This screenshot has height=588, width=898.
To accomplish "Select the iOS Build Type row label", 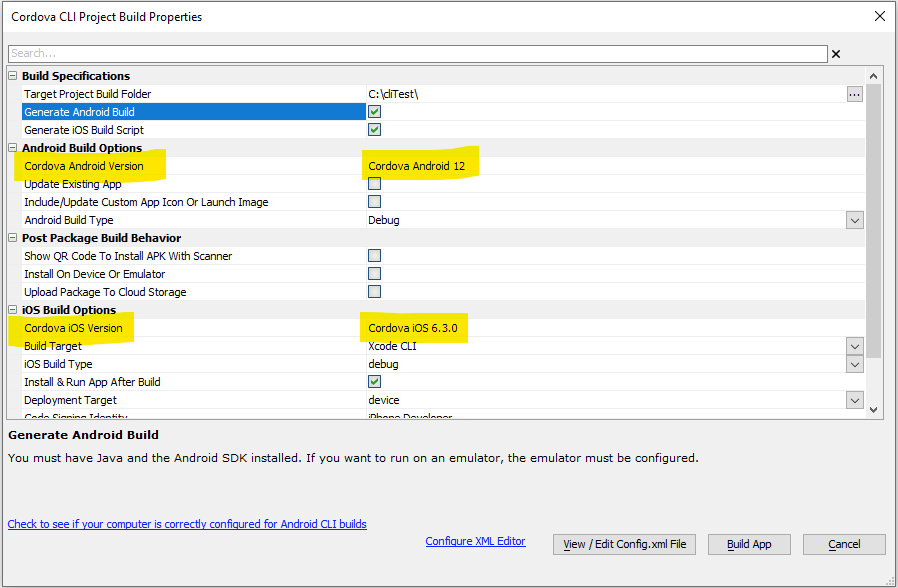I will (58, 364).
